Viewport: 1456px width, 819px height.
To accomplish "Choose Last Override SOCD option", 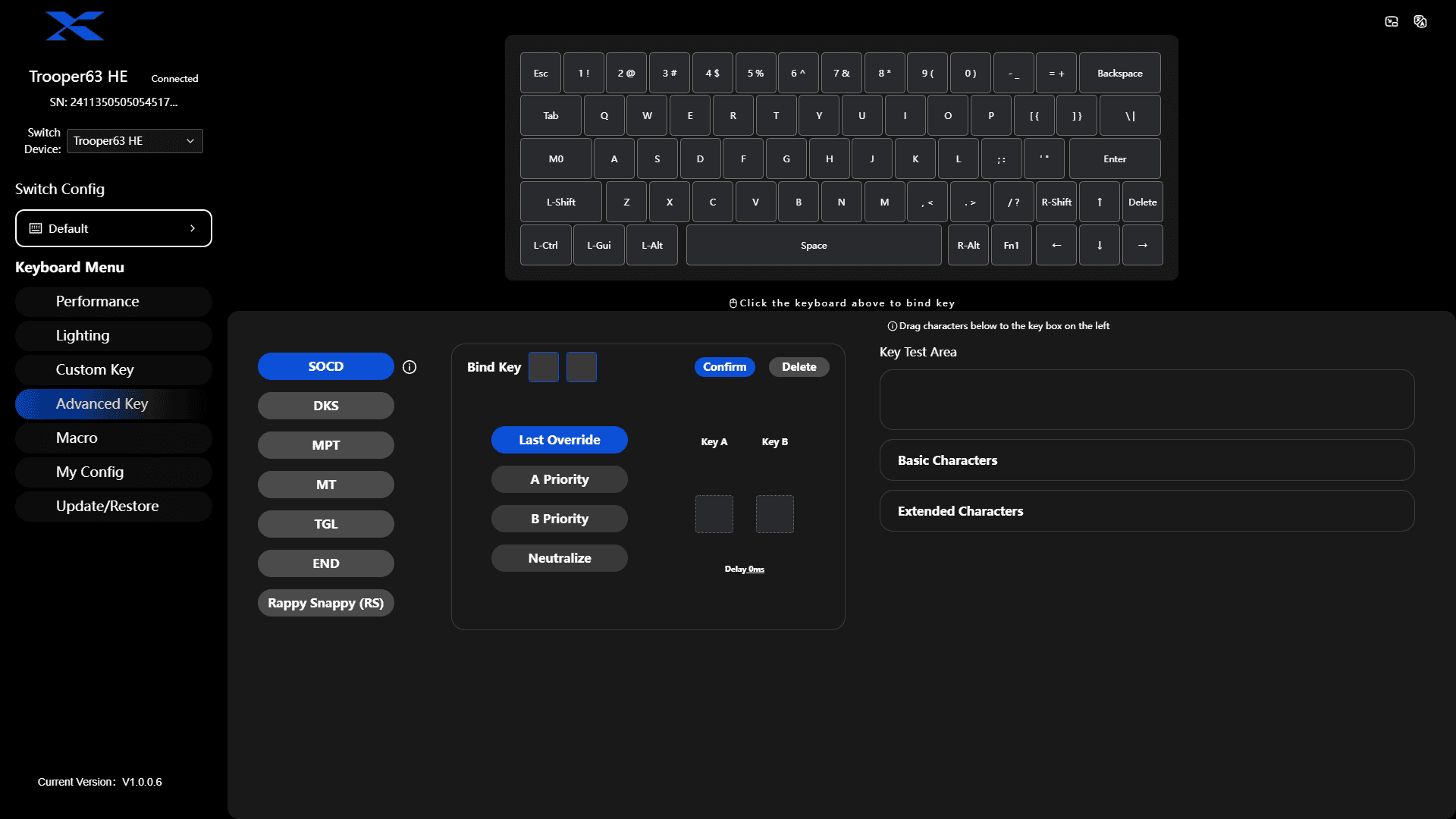I will [560, 440].
